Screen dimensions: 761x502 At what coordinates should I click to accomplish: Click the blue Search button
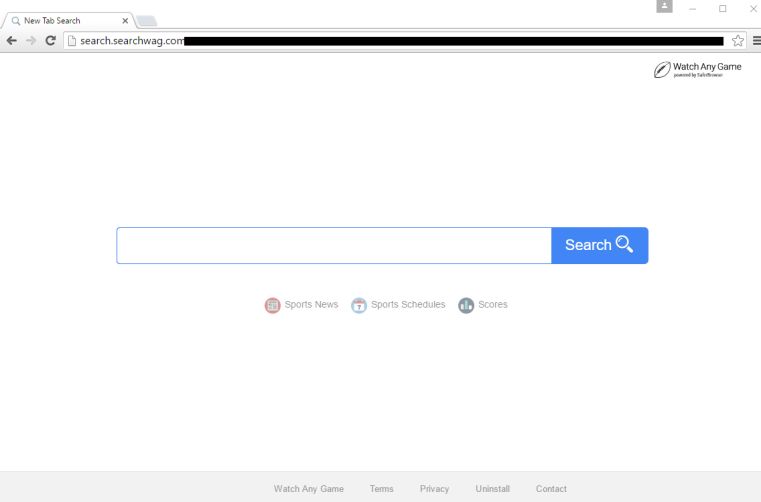click(600, 246)
